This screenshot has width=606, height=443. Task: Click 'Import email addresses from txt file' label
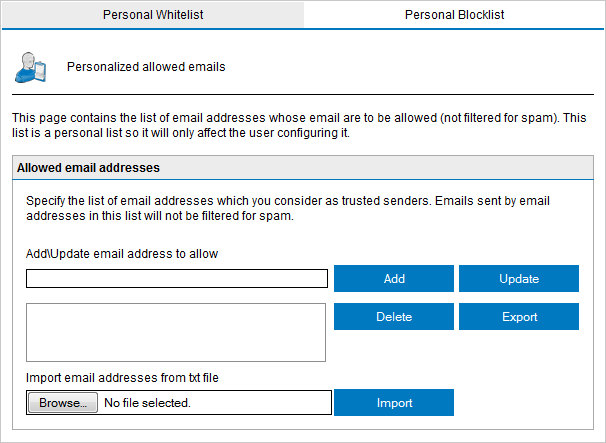(122, 377)
